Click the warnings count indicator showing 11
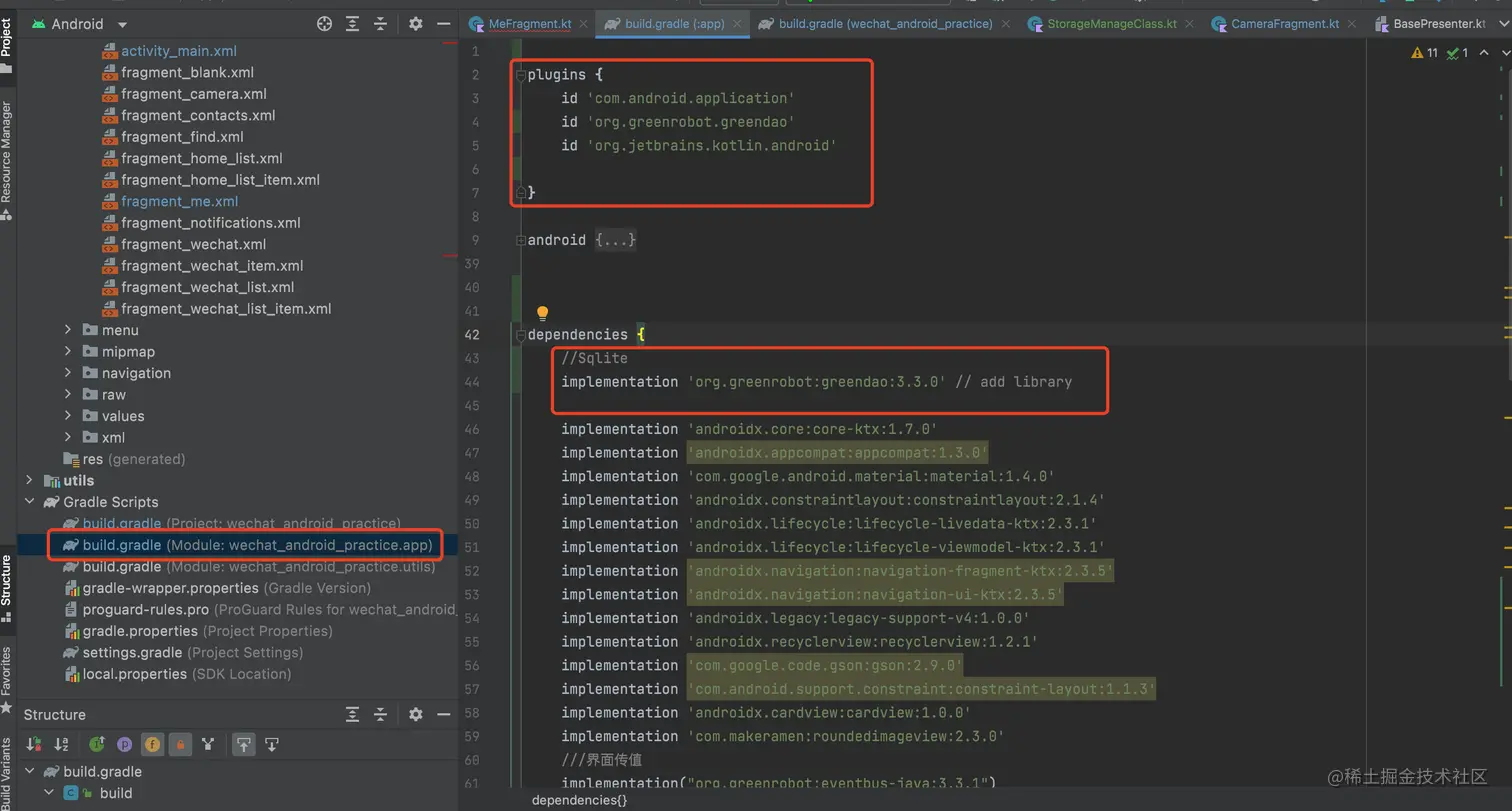1512x811 pixels. click(x=1425, y=53)
